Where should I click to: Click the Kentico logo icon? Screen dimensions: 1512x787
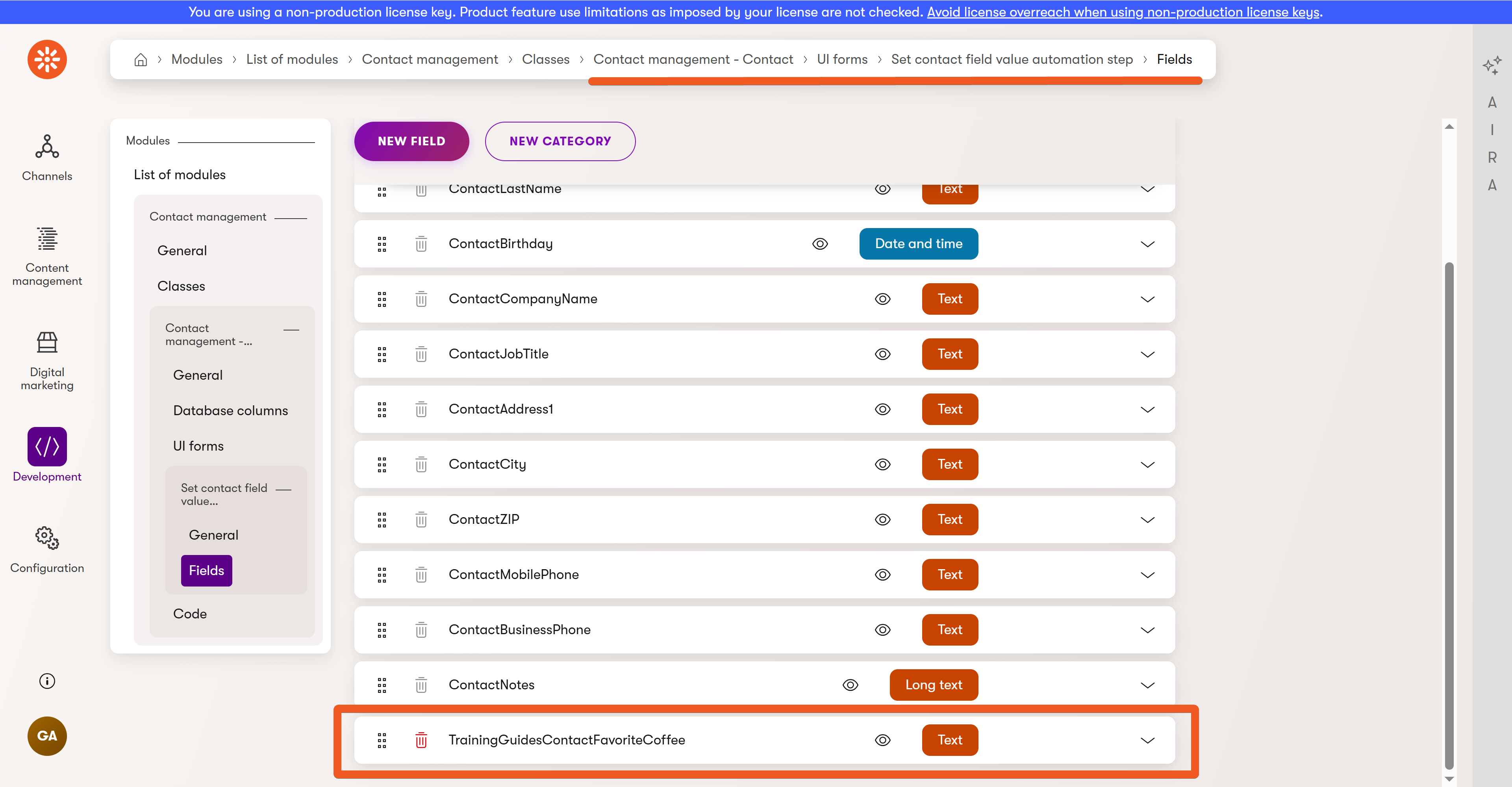click(x=47, y=59)
